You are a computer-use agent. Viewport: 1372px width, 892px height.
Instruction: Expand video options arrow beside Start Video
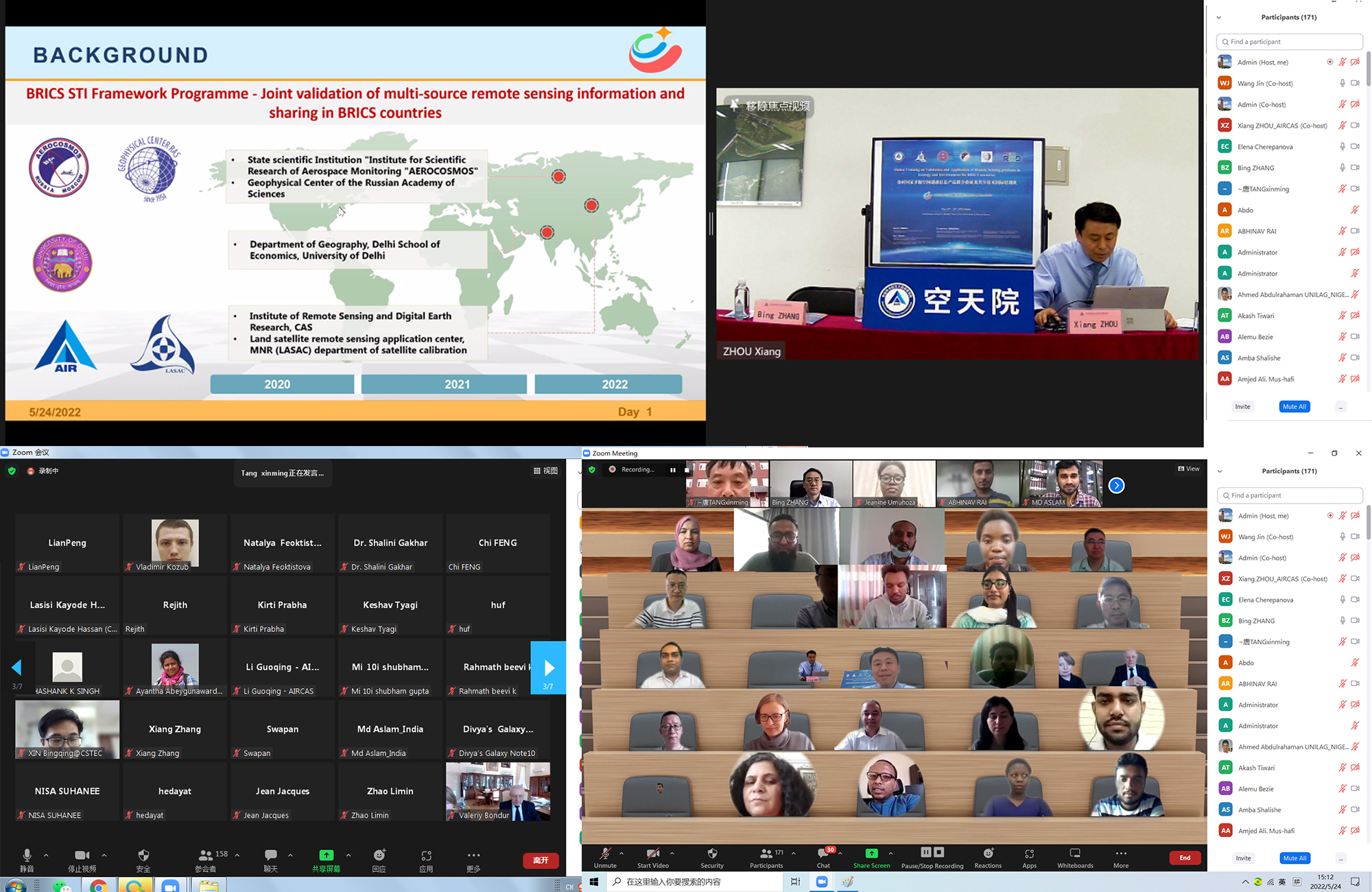click(x=672, y=854)
